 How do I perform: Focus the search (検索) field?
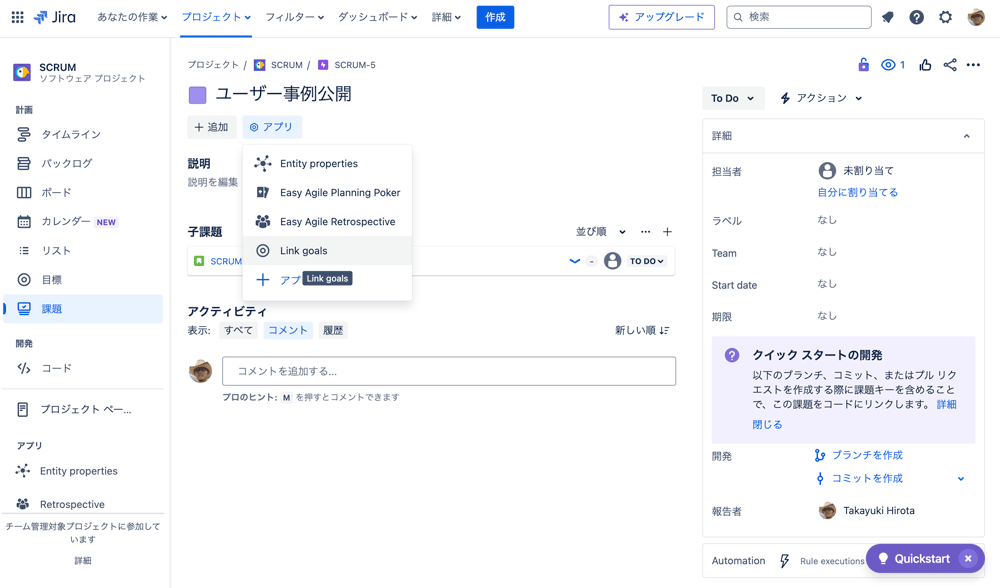click(798, 17)
